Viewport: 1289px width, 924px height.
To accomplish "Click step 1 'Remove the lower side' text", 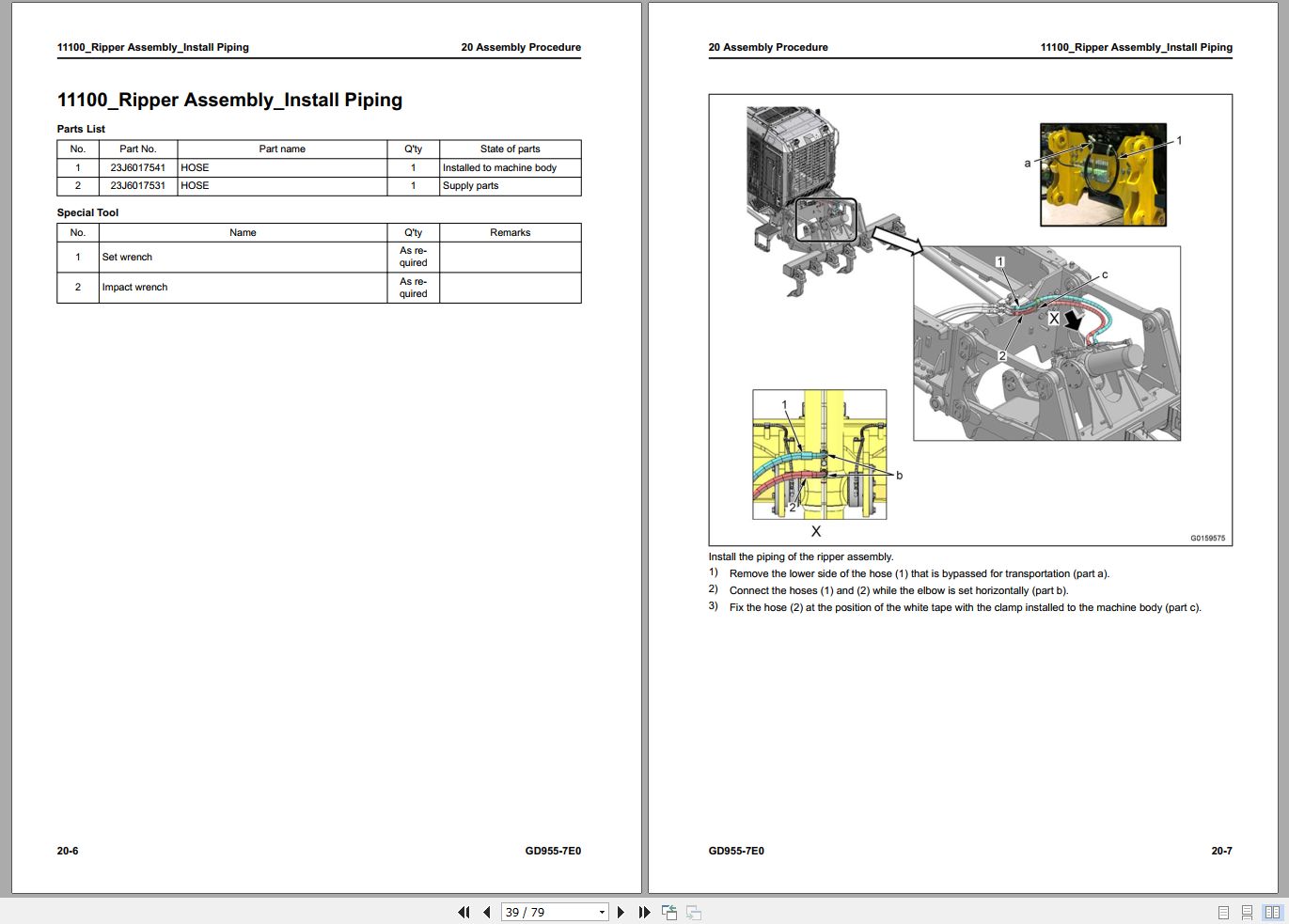I will [919, 573].
